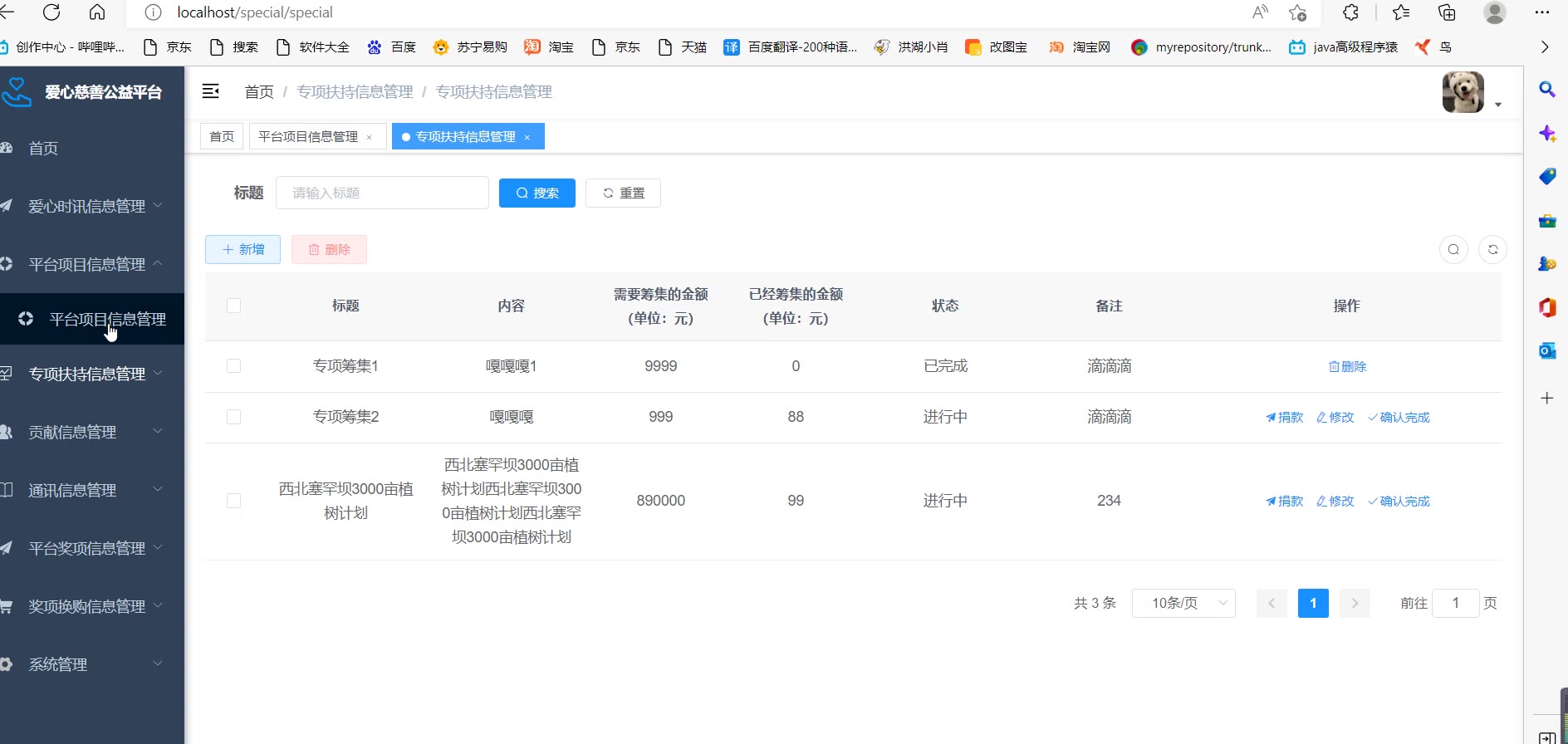Click the user avatar picture
Viewport: 1568px width, 744px height.
1463,92
